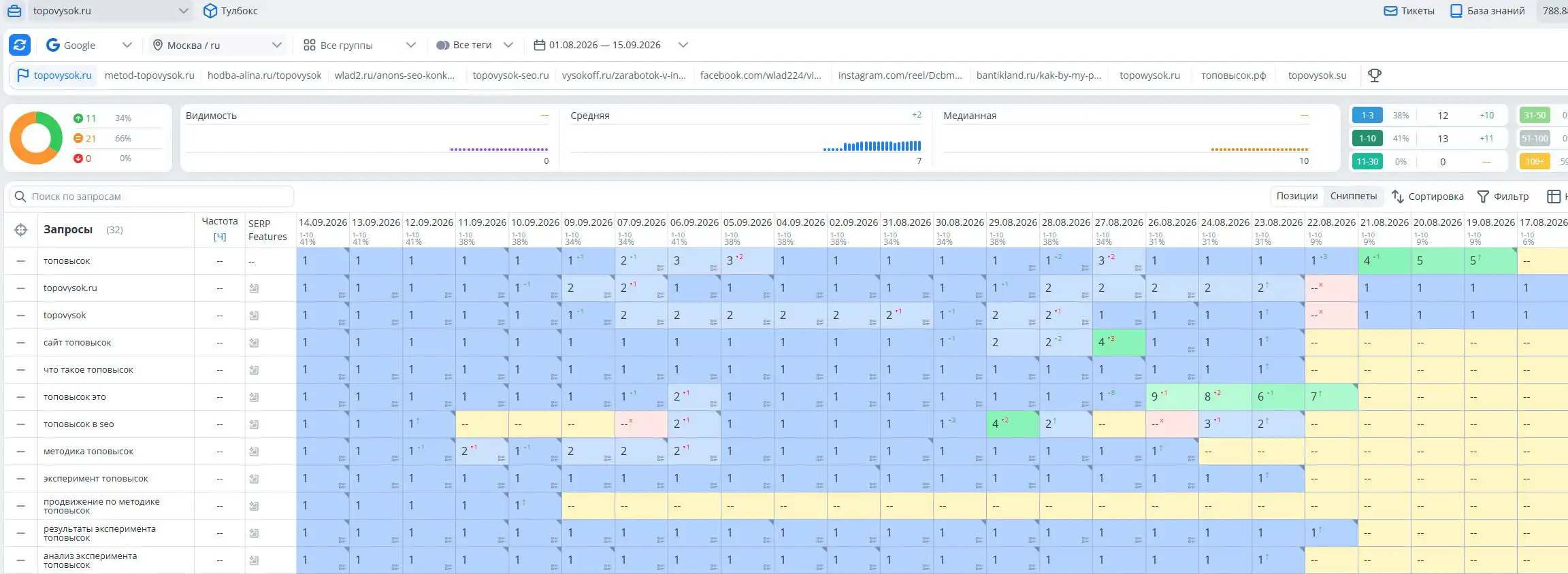Image resolution: width=1568 pixels, height=574 pixels.
Task: Click the search magnifier icon
Action: click(20, 197)
